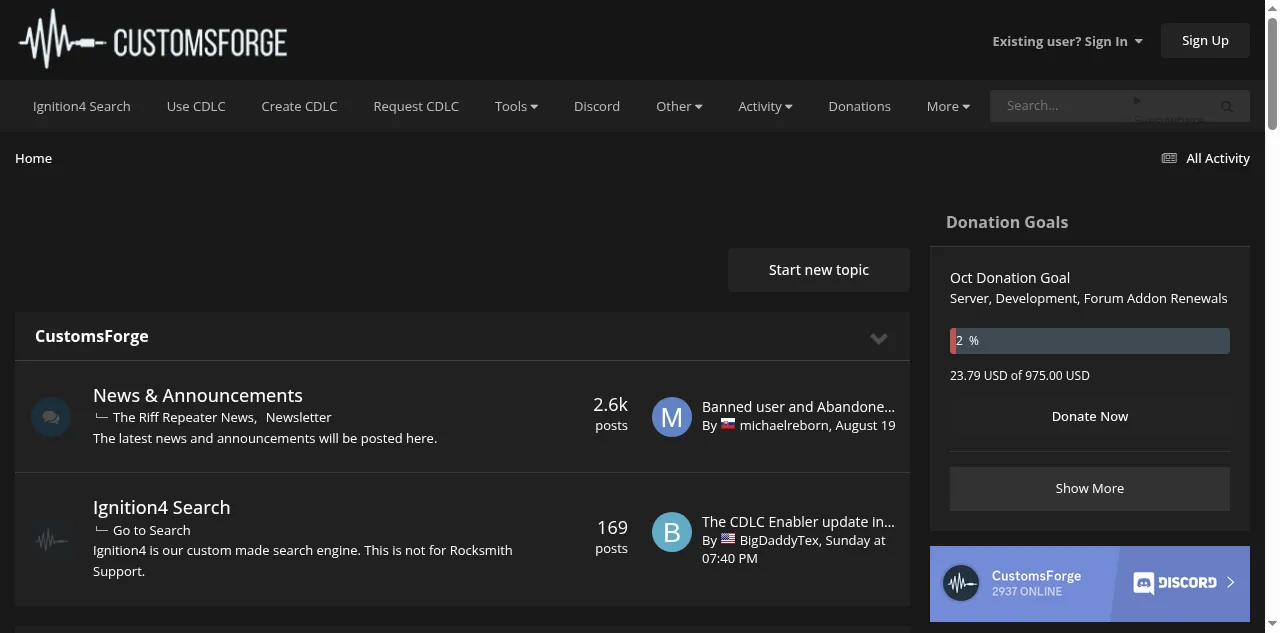
Task: Open michaelreborn's avatar with letter M
Action: coord(672,417)
